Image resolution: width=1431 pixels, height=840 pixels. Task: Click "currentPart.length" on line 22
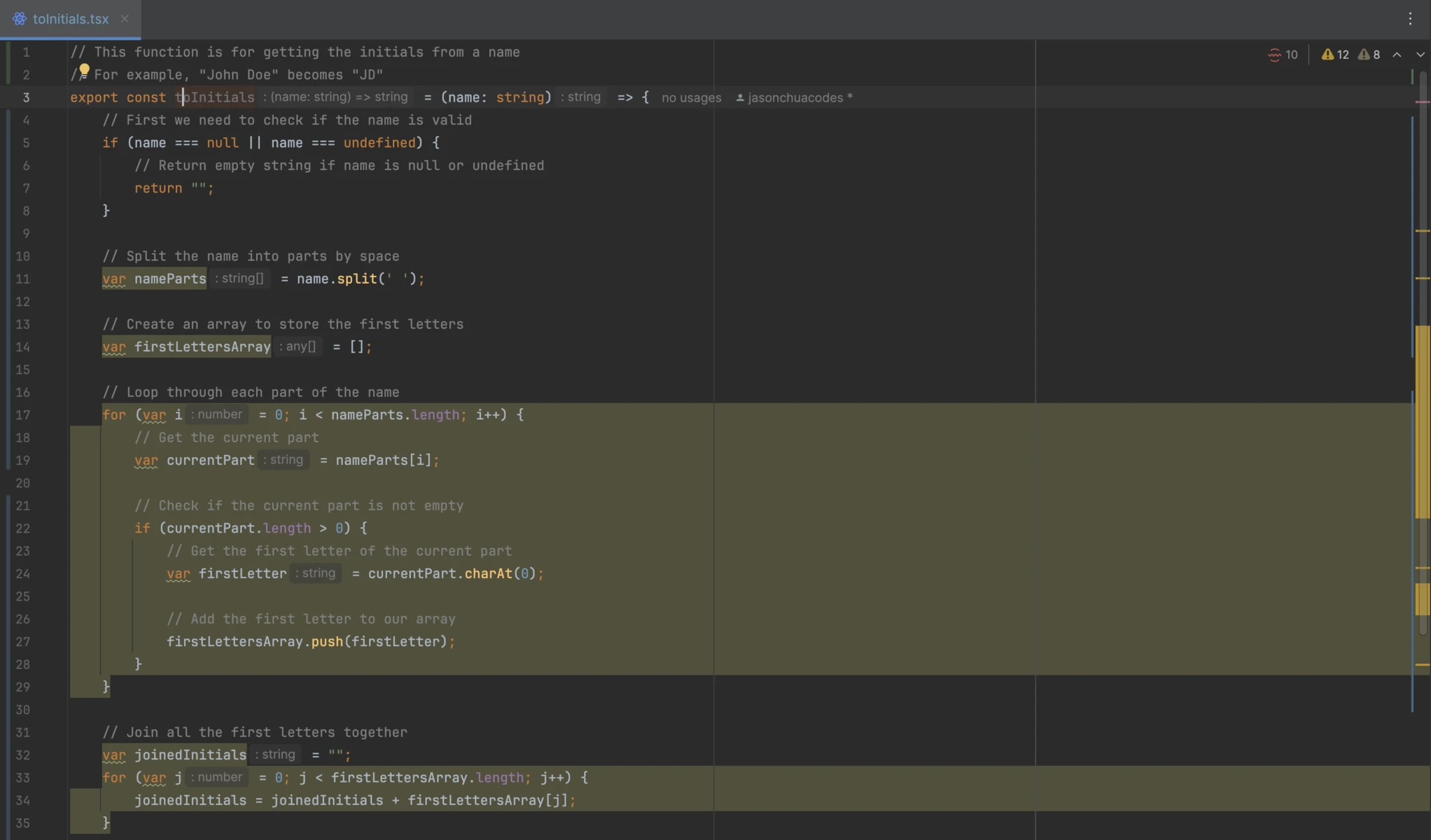[x=239, y=528]
